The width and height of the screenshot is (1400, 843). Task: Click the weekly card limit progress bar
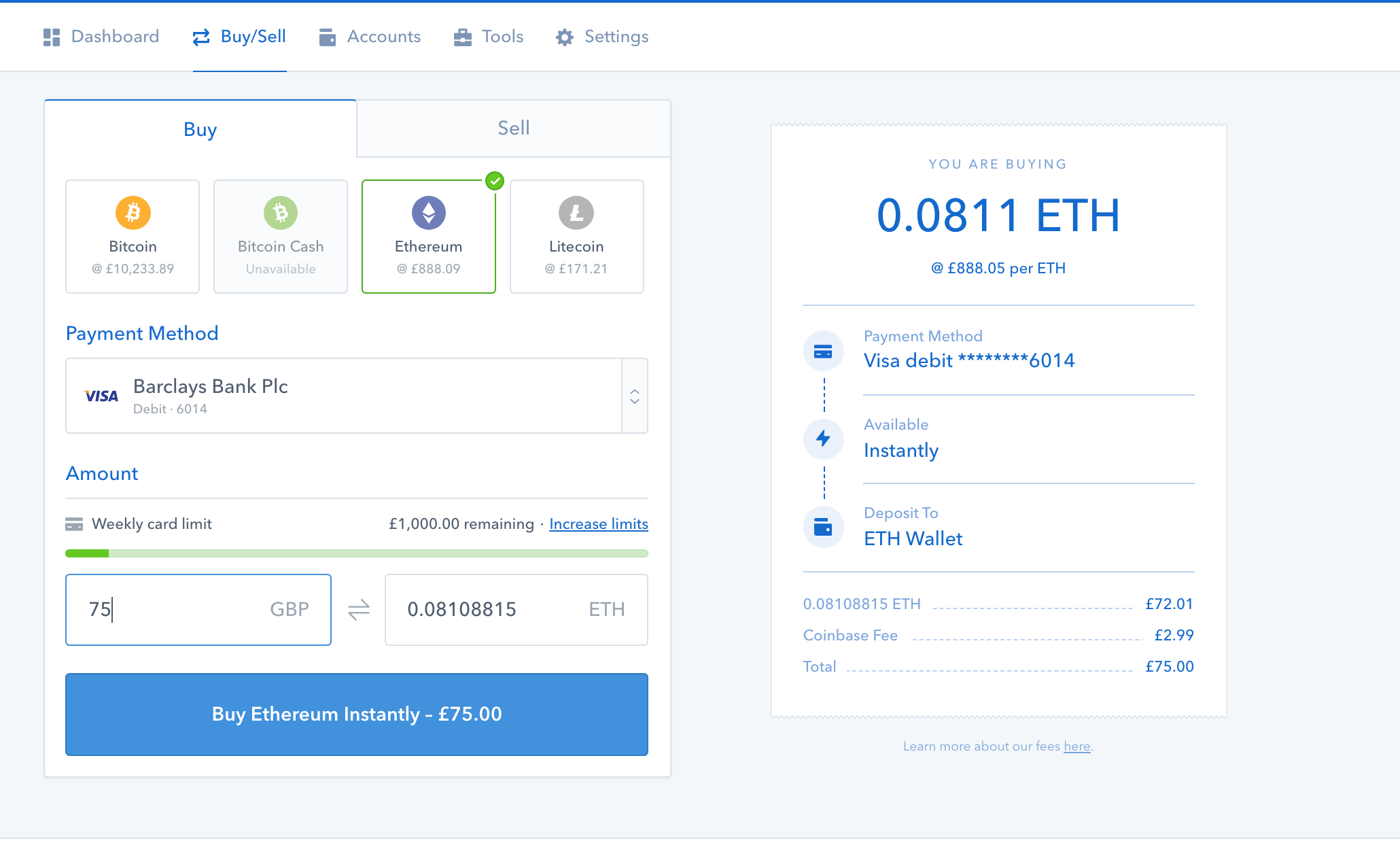[357, 553]
